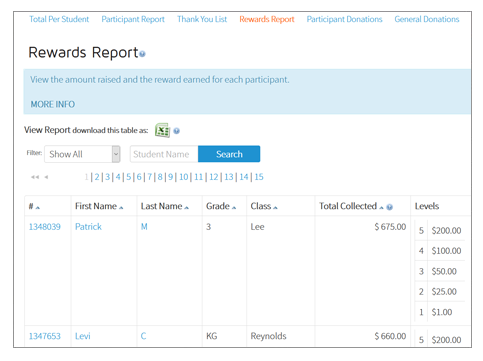The image size is (483, 361).
Task: Go to page 14
Action: [x=244, y=177]
